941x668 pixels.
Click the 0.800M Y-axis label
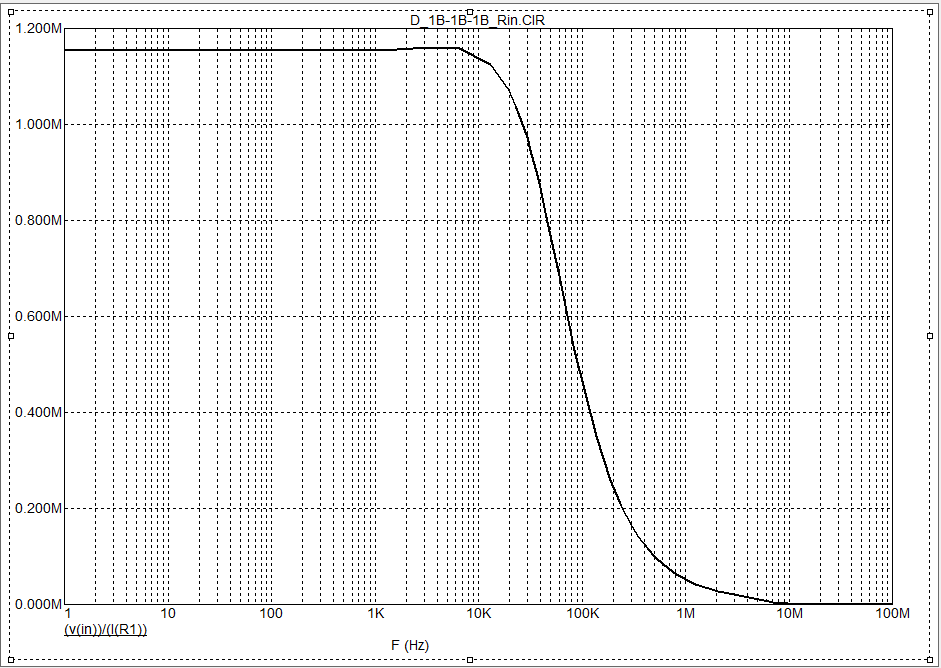tap(38, 220)
